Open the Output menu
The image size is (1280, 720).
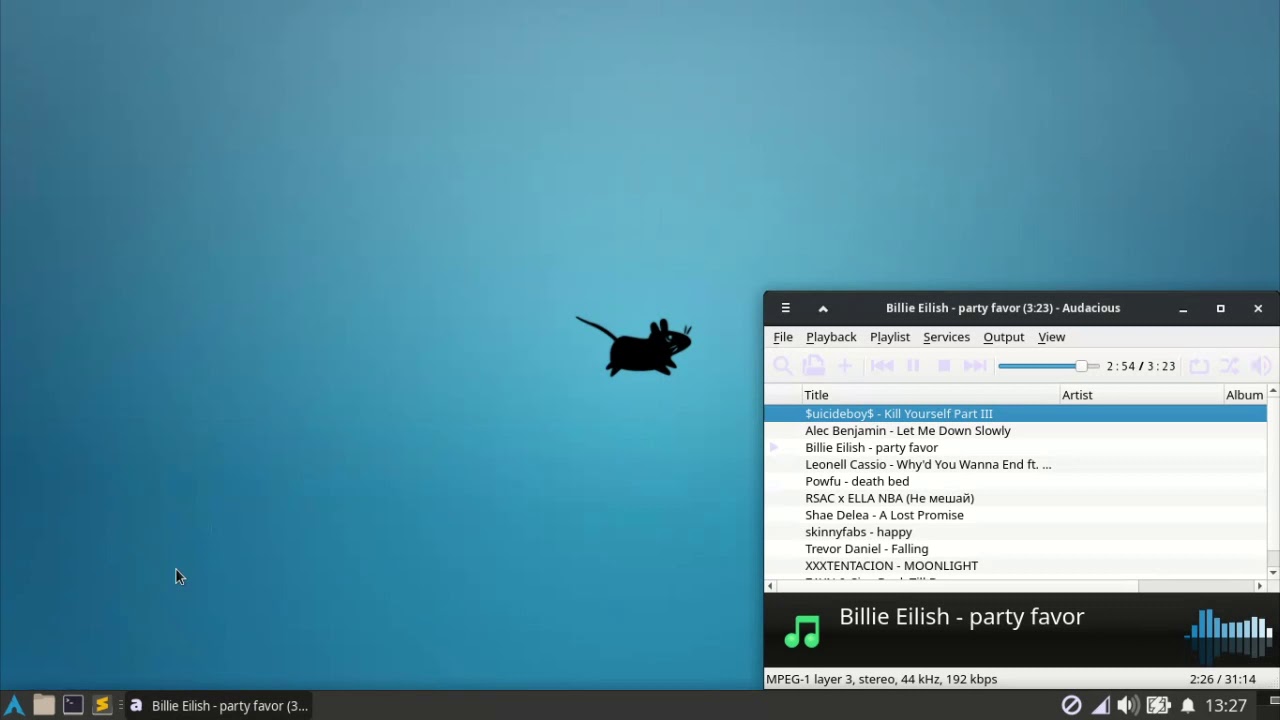(1004, 337)
